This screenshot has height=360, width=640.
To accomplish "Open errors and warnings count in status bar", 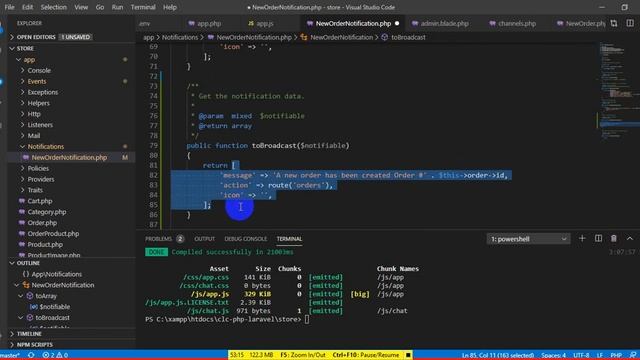I will [55, 355].
